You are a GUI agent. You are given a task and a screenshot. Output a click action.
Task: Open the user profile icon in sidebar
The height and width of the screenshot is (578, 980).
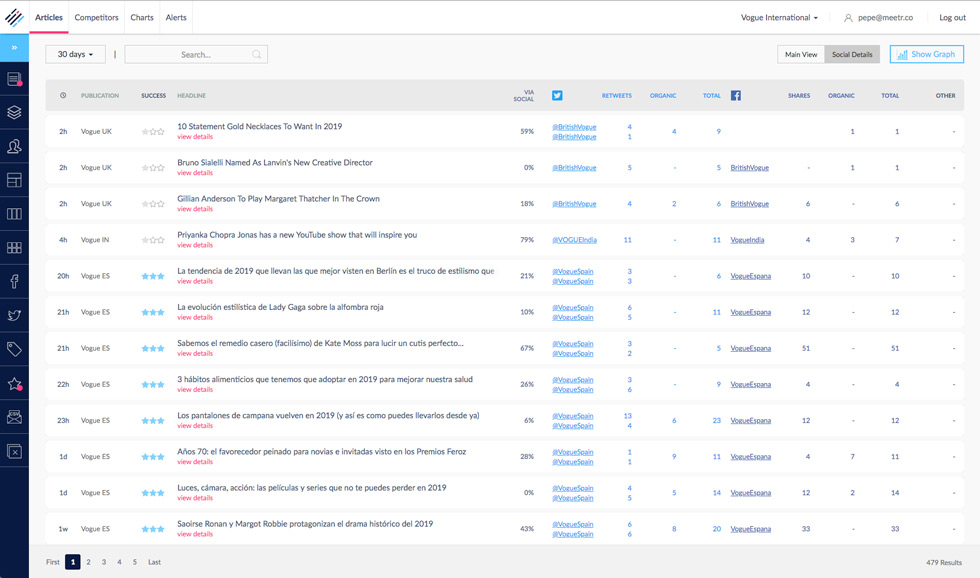click(14, 147)
